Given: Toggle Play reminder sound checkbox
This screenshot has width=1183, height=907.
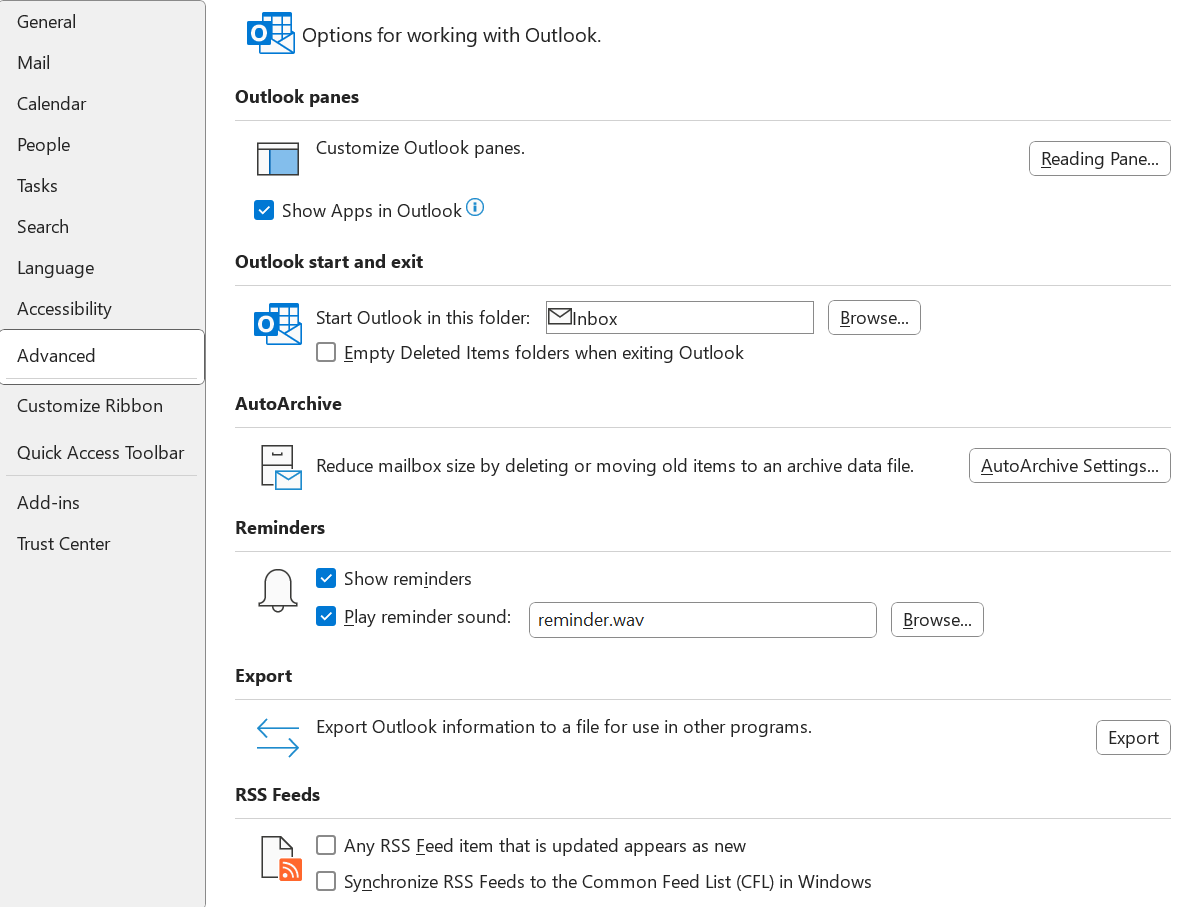Looking at the screenshot, I should (326, 616).
